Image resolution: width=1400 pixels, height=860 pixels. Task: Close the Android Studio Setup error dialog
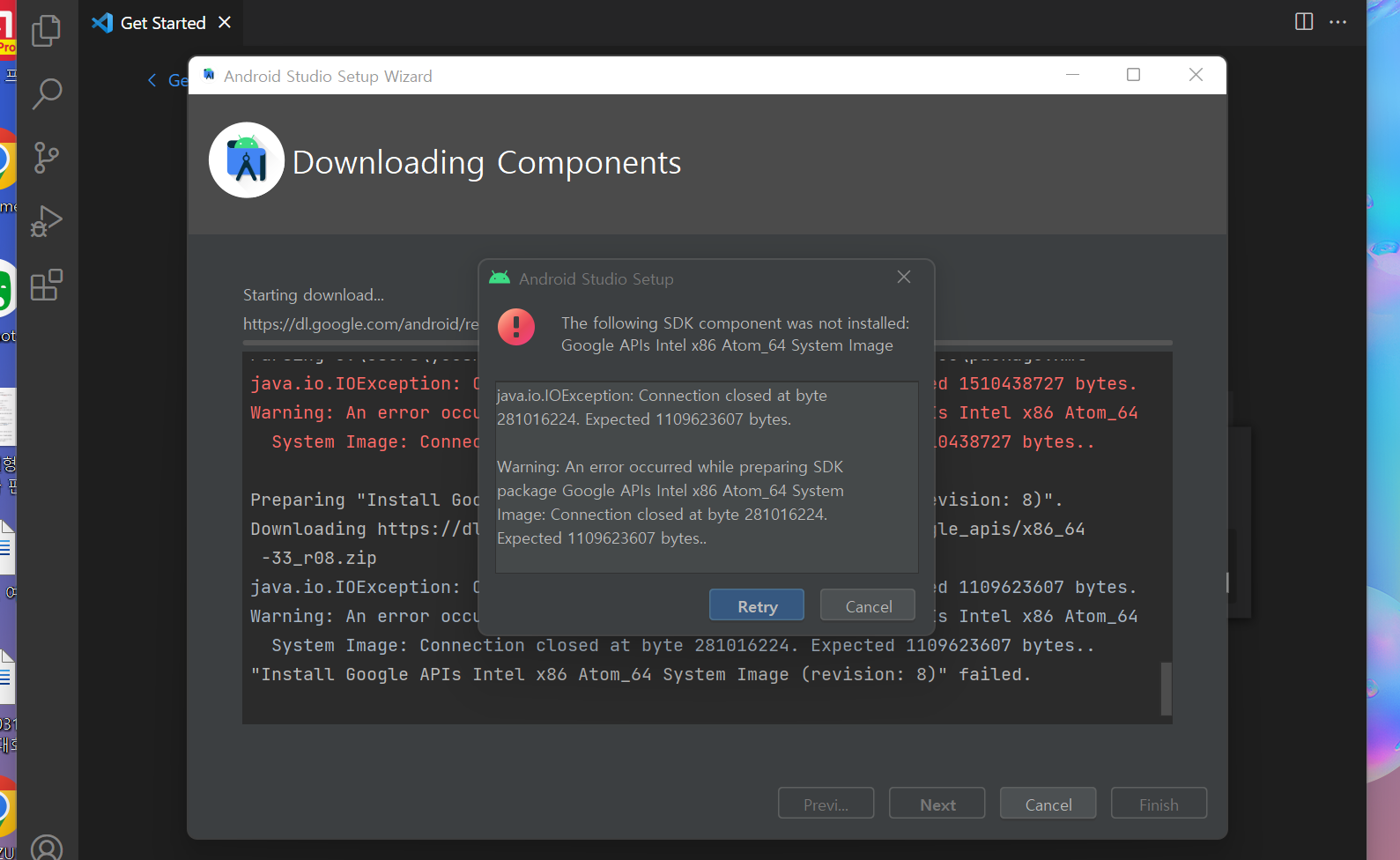coord(904,278)
